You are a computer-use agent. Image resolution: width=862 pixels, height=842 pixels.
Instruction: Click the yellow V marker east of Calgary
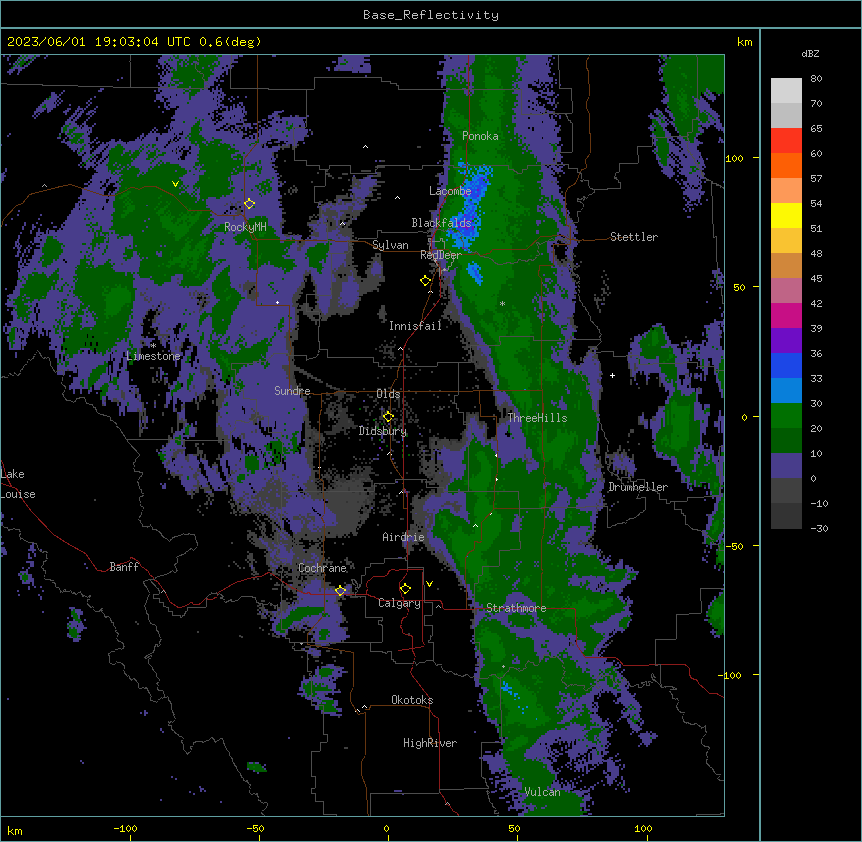point(429,584)
